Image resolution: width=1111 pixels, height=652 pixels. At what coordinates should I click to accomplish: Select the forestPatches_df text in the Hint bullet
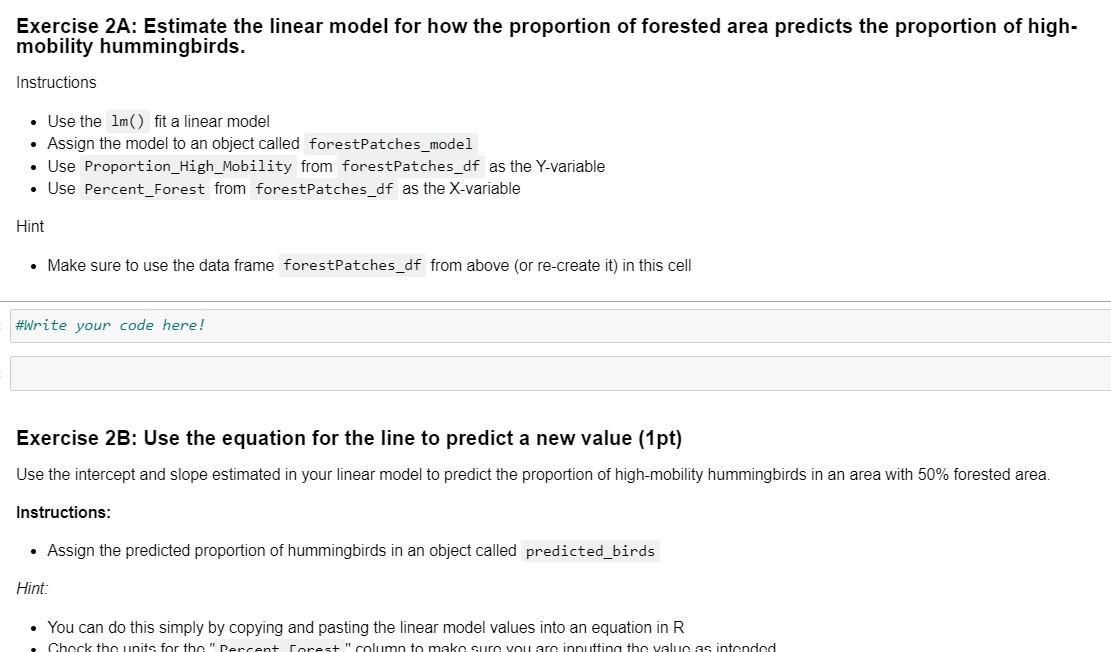click(352, 265)
